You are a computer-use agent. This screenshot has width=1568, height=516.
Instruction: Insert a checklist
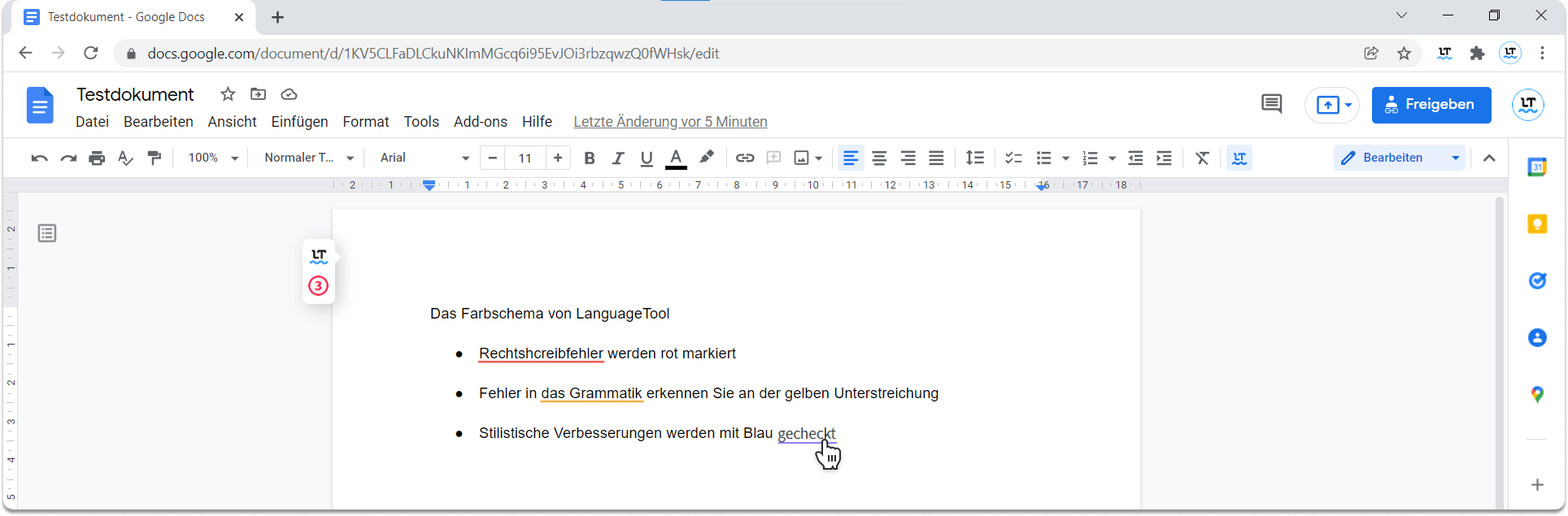1013,158
